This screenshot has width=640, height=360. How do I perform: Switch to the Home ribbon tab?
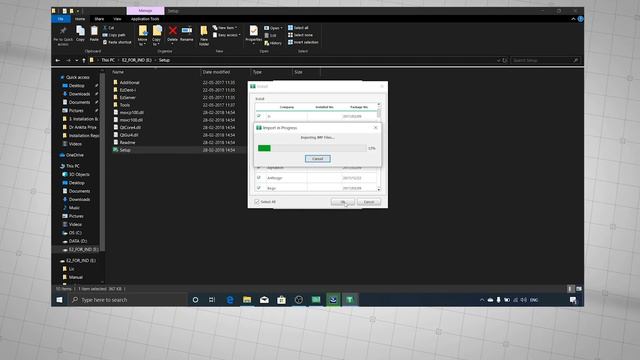tap(80, 19)
